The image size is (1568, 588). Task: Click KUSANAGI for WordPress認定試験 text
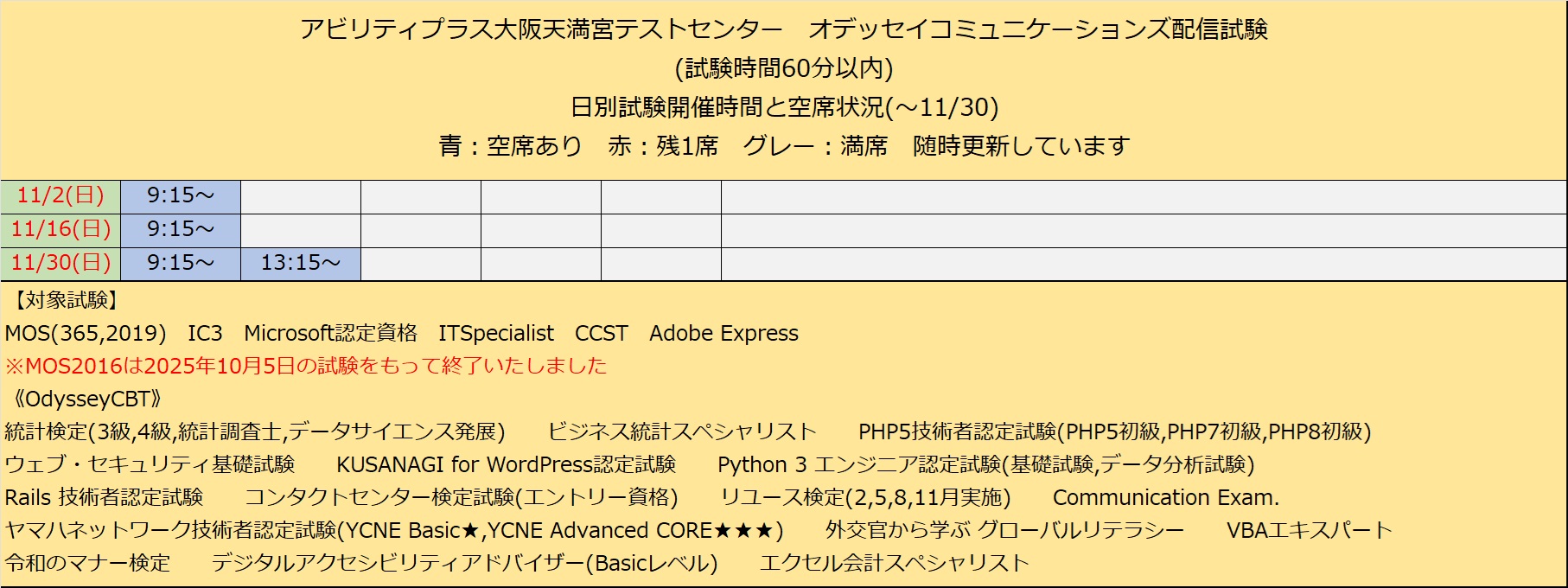coord(506,464)
